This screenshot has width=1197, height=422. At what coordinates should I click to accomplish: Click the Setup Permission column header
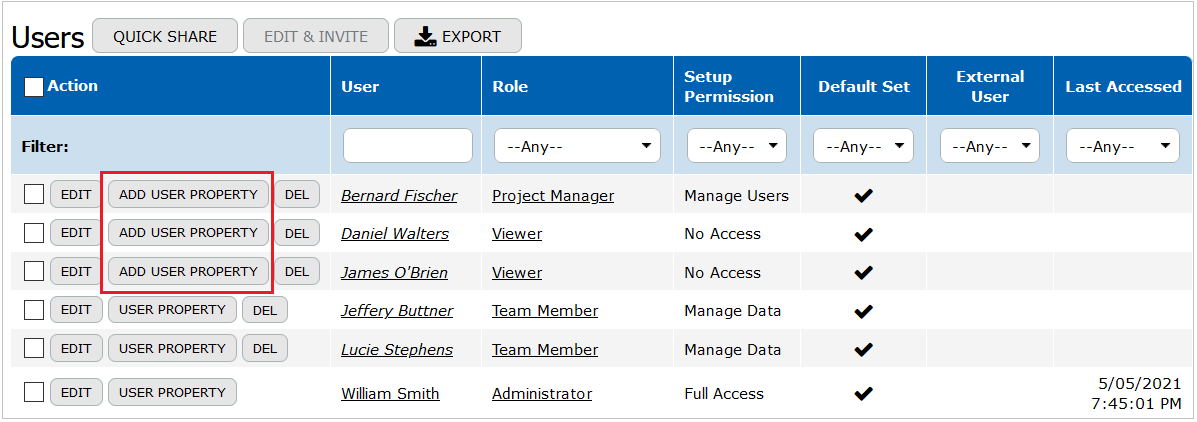(729, 86)
